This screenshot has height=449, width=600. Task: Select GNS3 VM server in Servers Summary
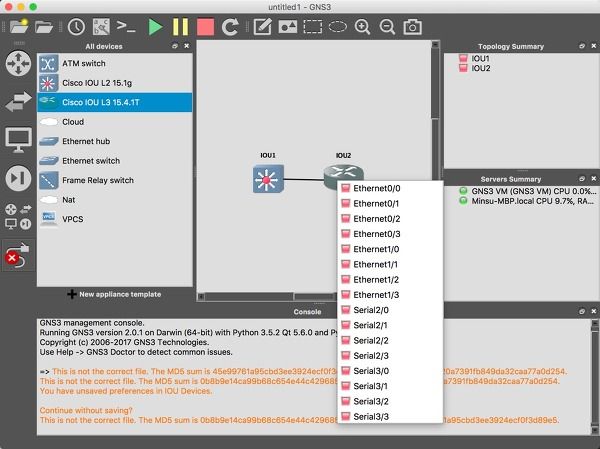(528, 191)
